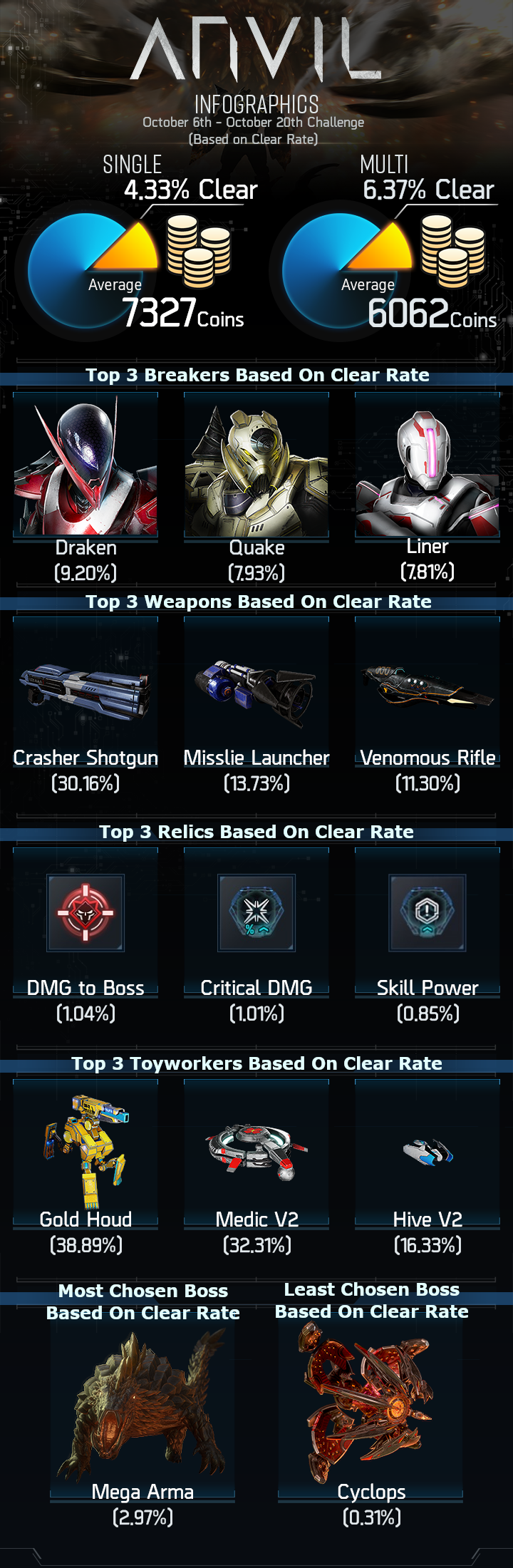513x1568 pixels.
Task: Open the Liner breaker portrait
Action: tap(427, 465)
